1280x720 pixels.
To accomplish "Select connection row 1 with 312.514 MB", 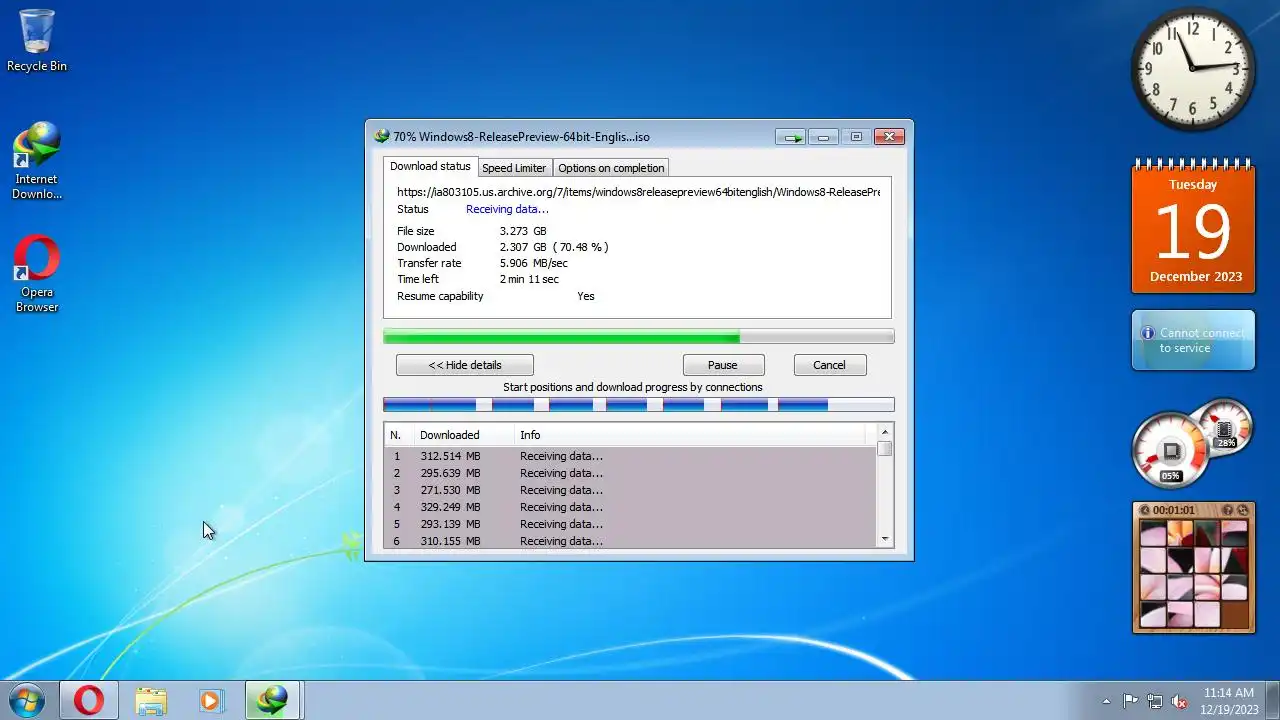I will pos(631,456).
